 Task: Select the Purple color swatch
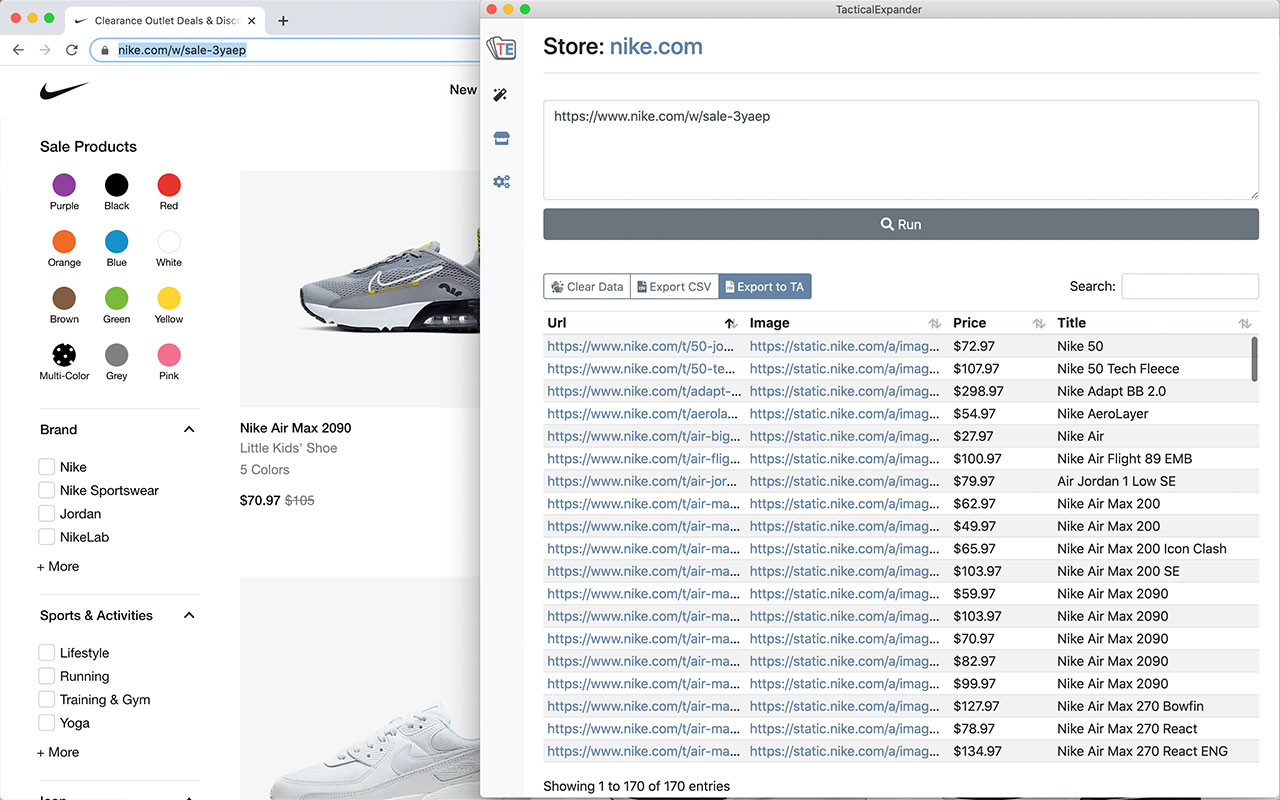pyautogui.click(x=64, y=185)
